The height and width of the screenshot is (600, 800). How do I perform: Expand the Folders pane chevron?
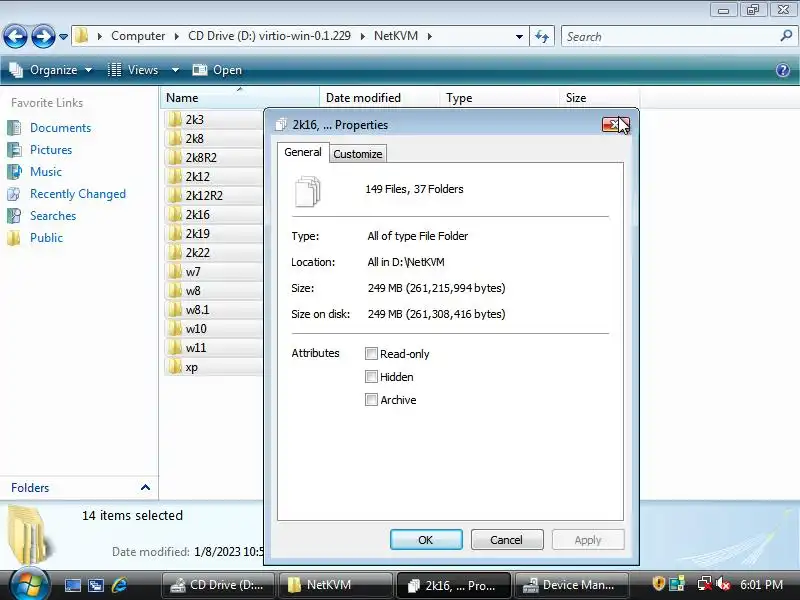(x=145, y=487)
